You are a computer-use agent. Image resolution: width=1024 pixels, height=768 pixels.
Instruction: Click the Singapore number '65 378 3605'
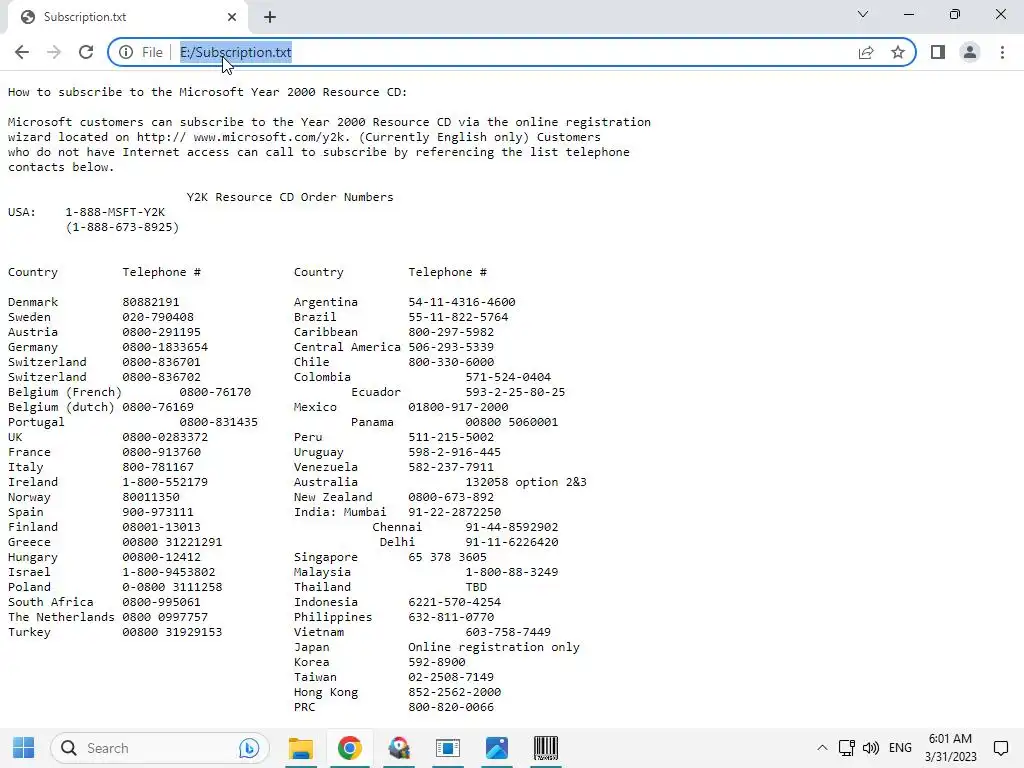click(447, 558)
